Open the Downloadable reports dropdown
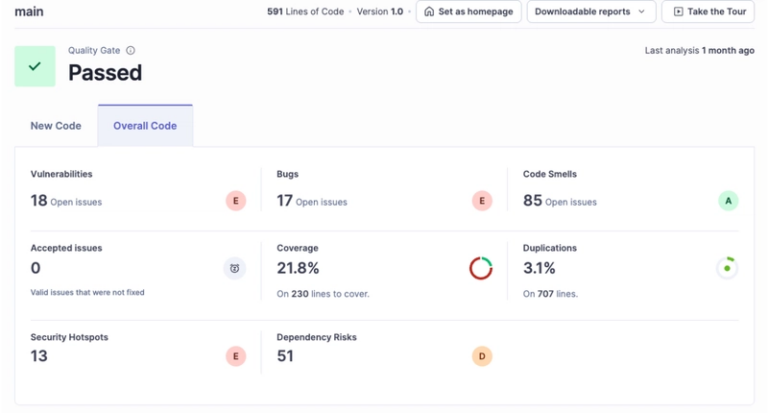This screenshot has height=413, width=768. pyautogui.click(x=591, y=12)
